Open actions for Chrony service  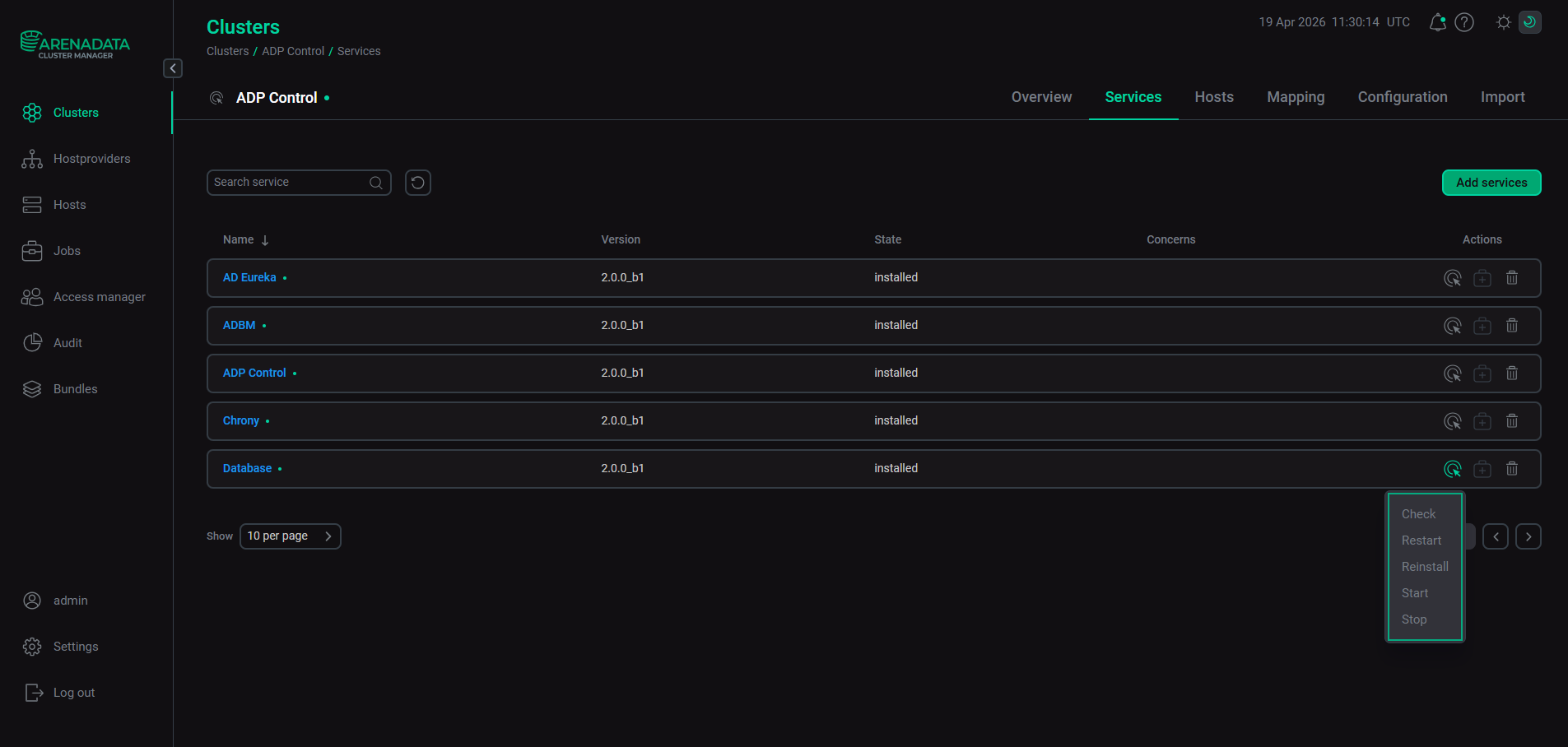pos(1453,421)
